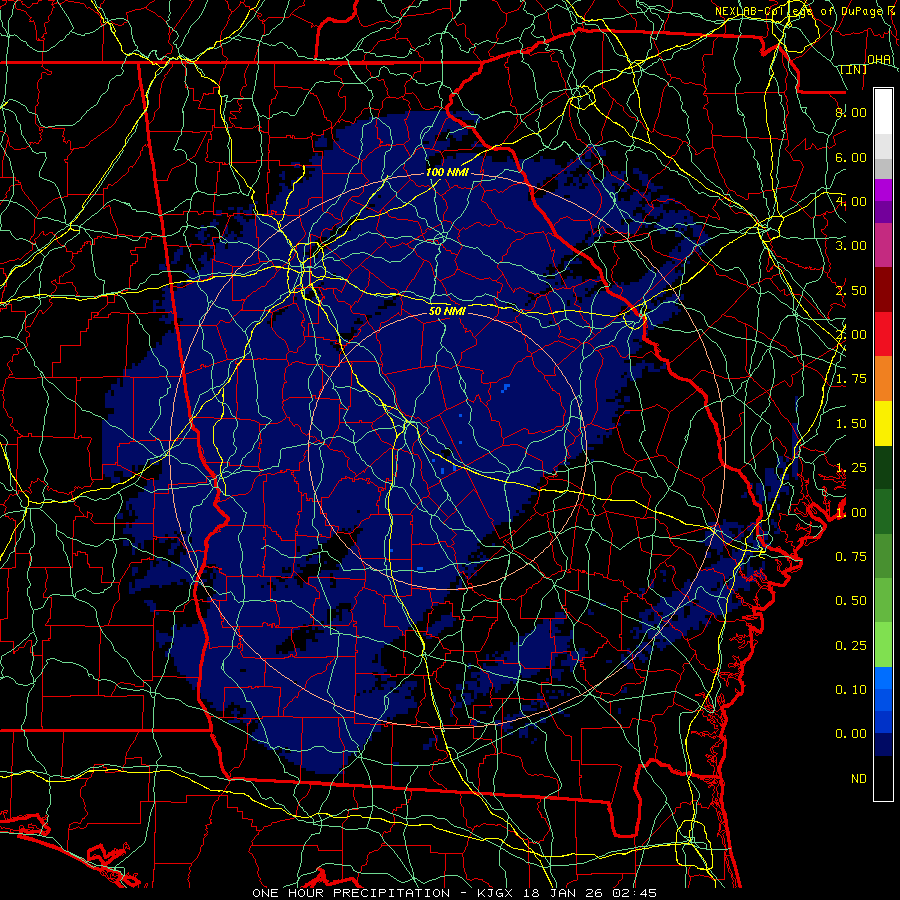The width and height of the screenshot is (900, 900).
Task: Pick the bright red legend swatch
Action: tap(883, 334)
